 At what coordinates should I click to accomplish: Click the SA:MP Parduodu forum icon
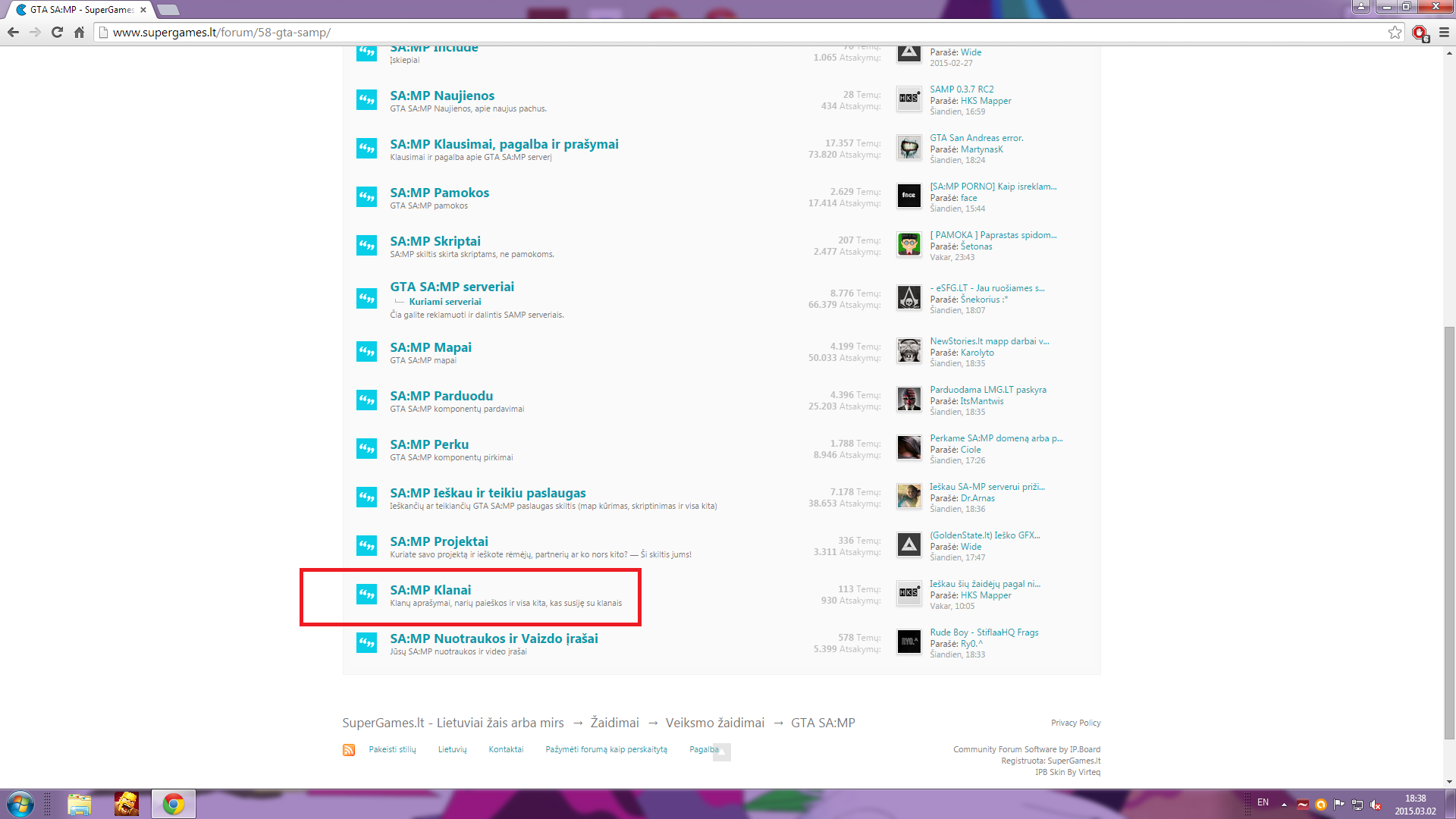(366, 400)
